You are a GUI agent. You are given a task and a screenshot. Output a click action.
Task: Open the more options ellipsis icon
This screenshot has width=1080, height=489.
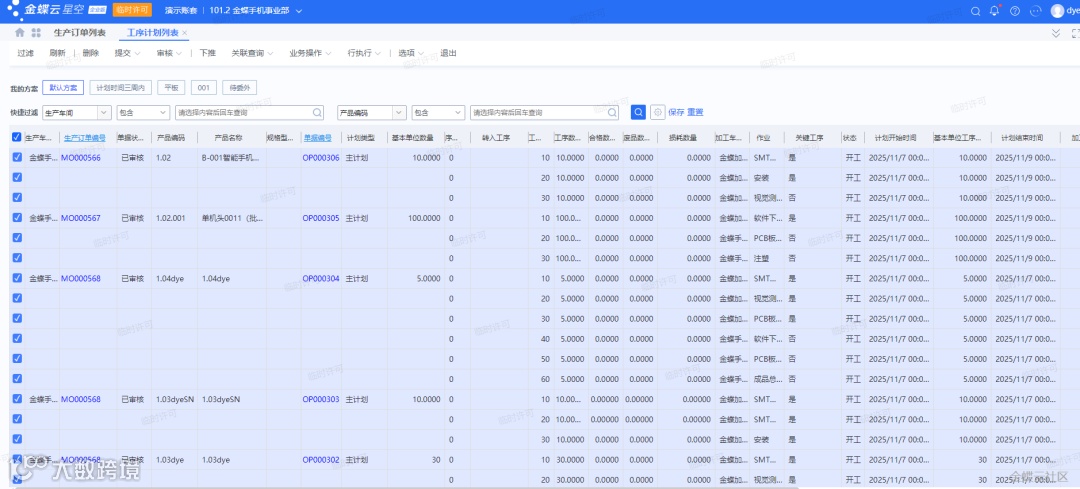1035,11
